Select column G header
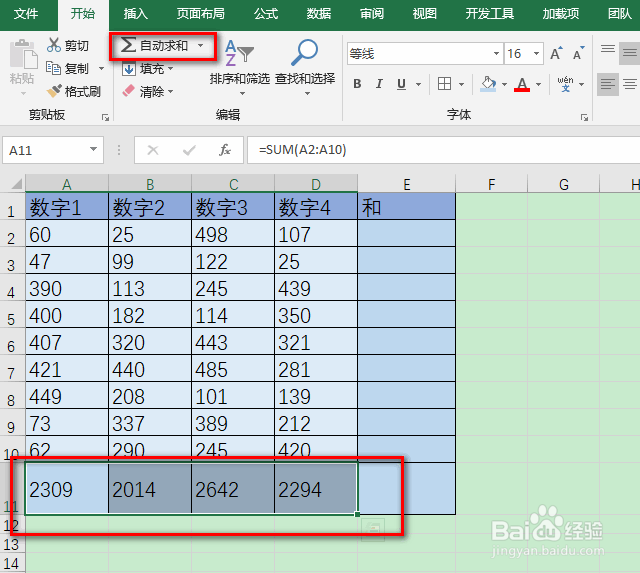This screenshot has width=640, height=573. tap(564, 184)
